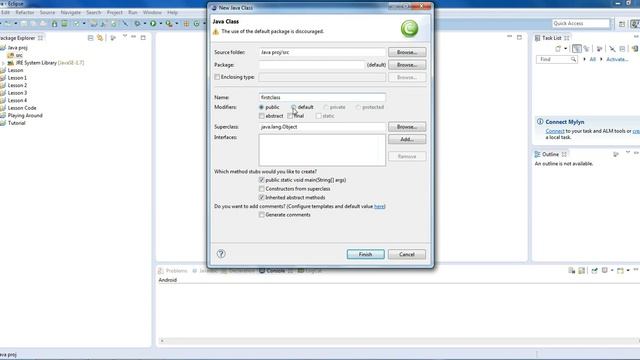Screen dimensions: 640x360
Task: Browse for the Source folder
Action: 407,52
